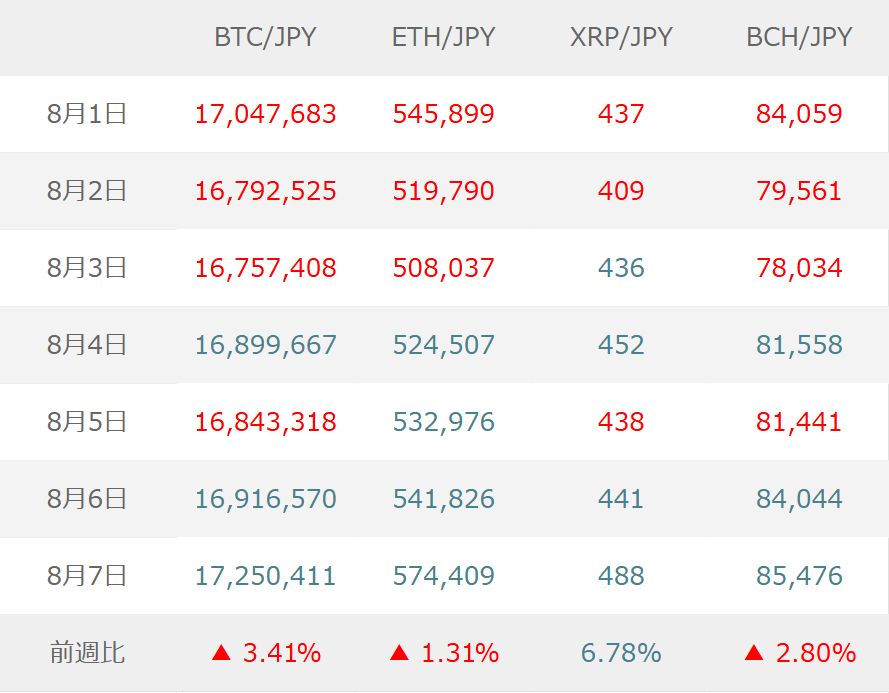Select the ETH/JPY column header
This screenshot has height=693, width=889.
pyautogui.click(x=443, y=38)
